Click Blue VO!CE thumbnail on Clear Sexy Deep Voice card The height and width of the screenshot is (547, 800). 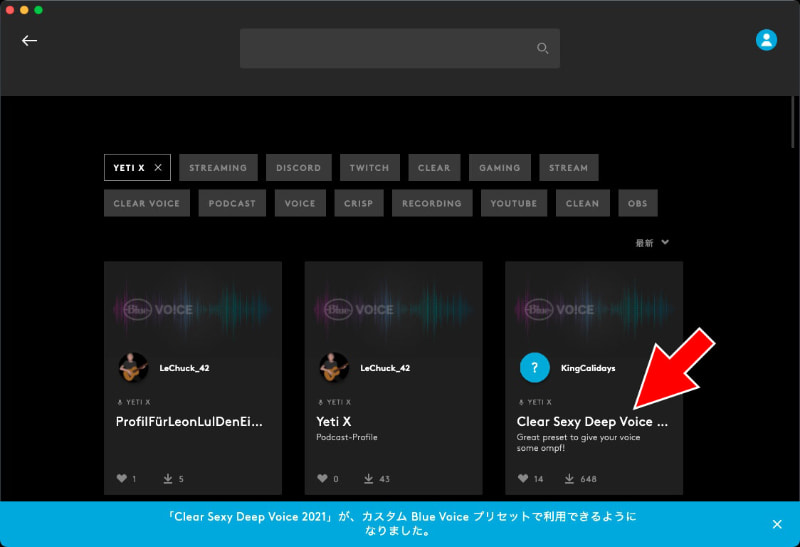[594, 309]
